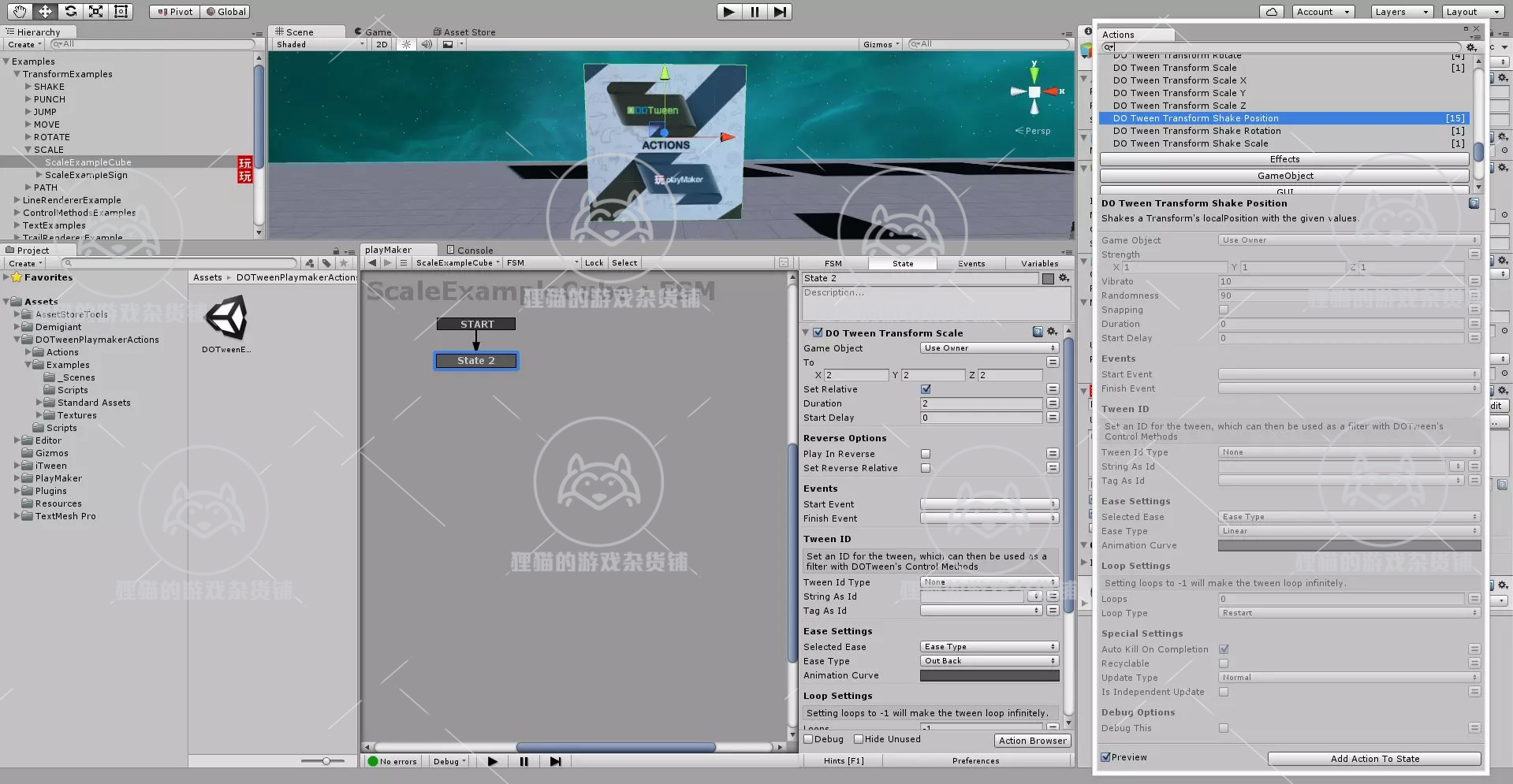Screen dimensions: 1513x784
Task: Enable the Set Reverse Relative checkbox
Action: pos(926,468)
